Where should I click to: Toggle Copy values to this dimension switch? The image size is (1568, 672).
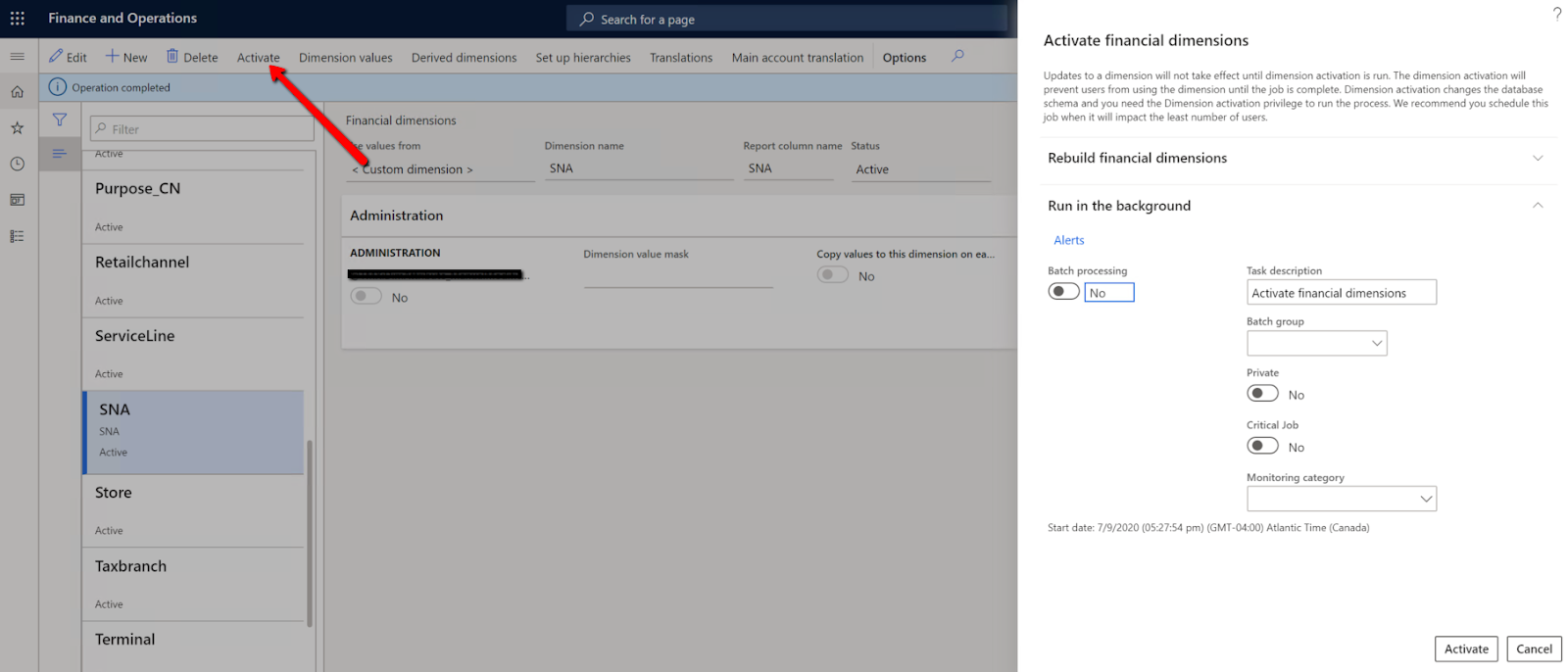(833, 275)
